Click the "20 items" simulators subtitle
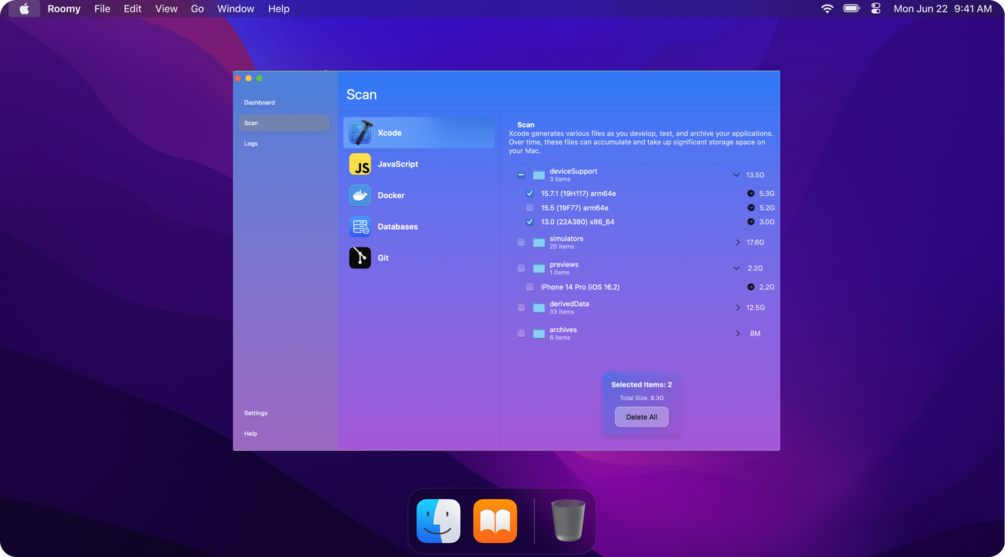Screen dimensions: 1005x557 coord(561,247)
